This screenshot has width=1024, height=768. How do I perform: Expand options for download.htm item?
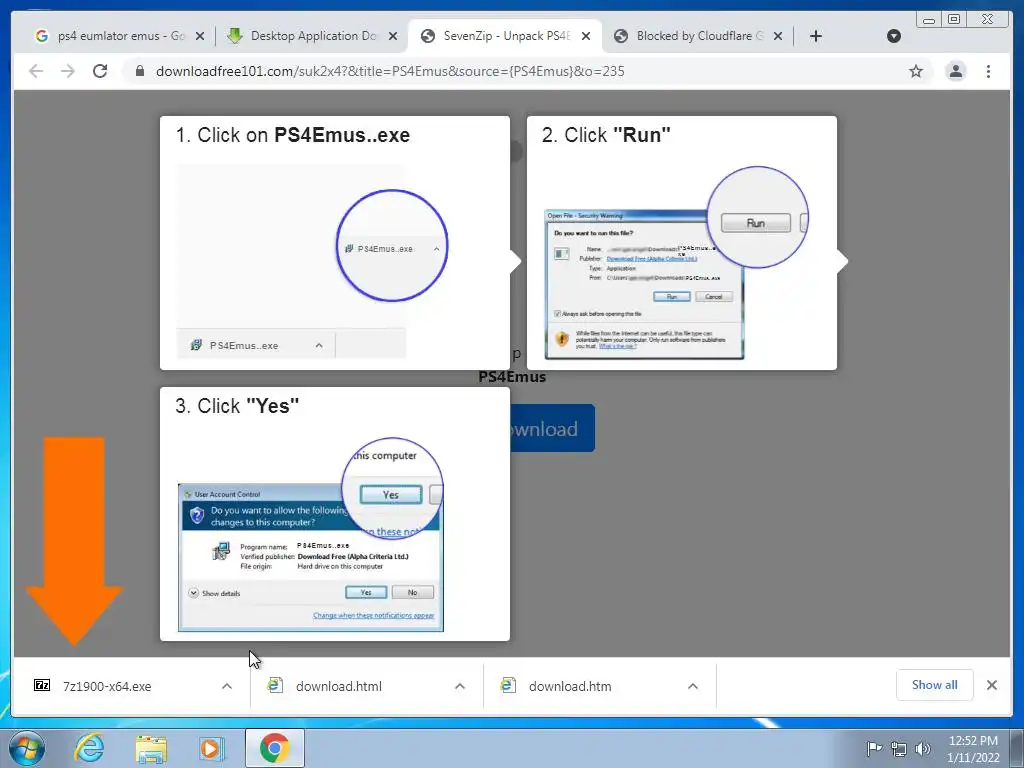693,686
